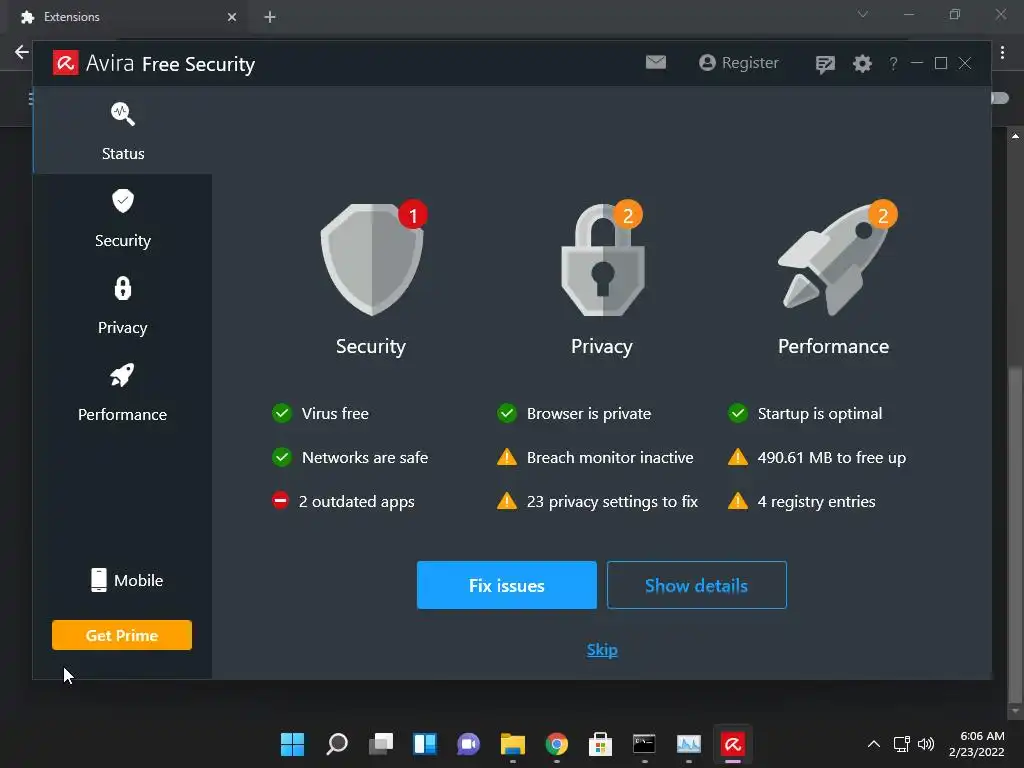Click warning icon beside Breach monitor inactive
1024x768 pixels.
[x=507, y=457]
